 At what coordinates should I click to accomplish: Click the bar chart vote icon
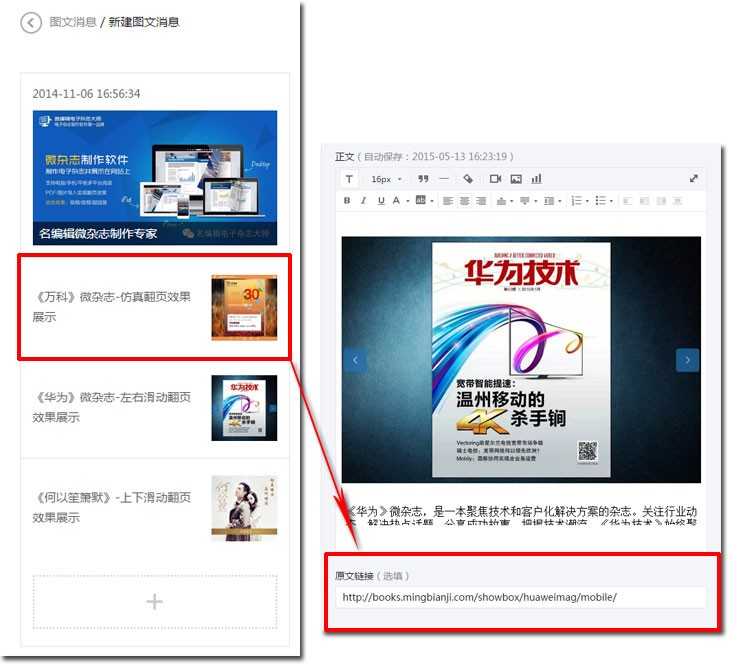[x=537, y=179]
